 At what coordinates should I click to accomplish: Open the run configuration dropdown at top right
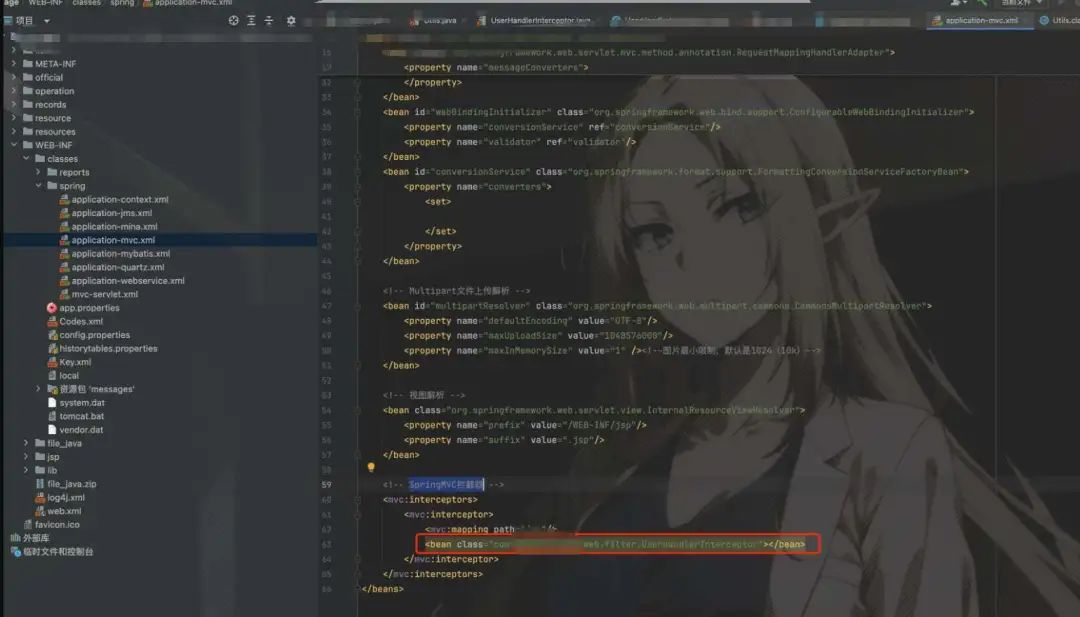click(1021, 3)
